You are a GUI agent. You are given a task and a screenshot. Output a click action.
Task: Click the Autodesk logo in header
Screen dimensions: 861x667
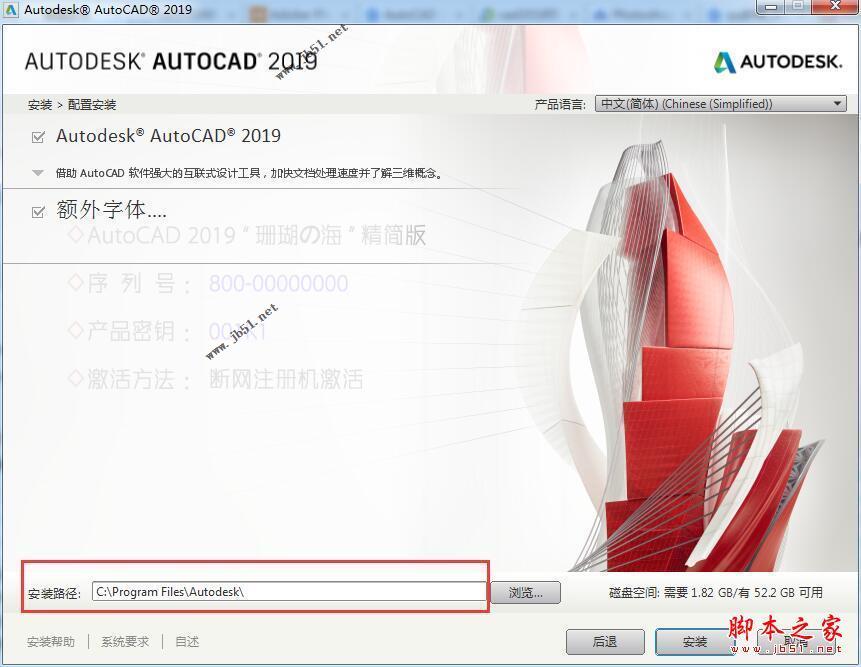pos(778,62)
